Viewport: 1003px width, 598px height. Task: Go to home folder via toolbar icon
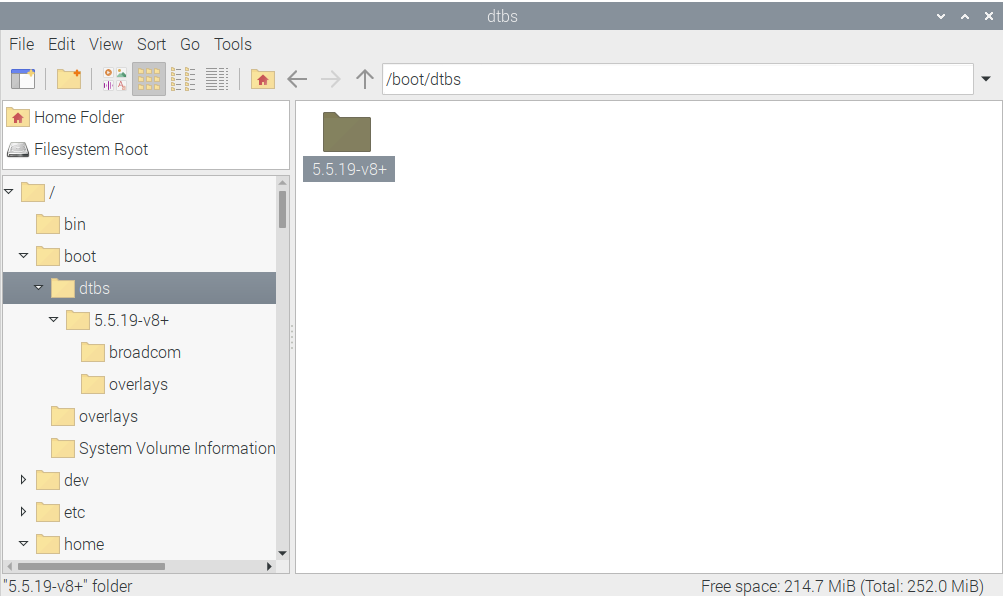262,79
